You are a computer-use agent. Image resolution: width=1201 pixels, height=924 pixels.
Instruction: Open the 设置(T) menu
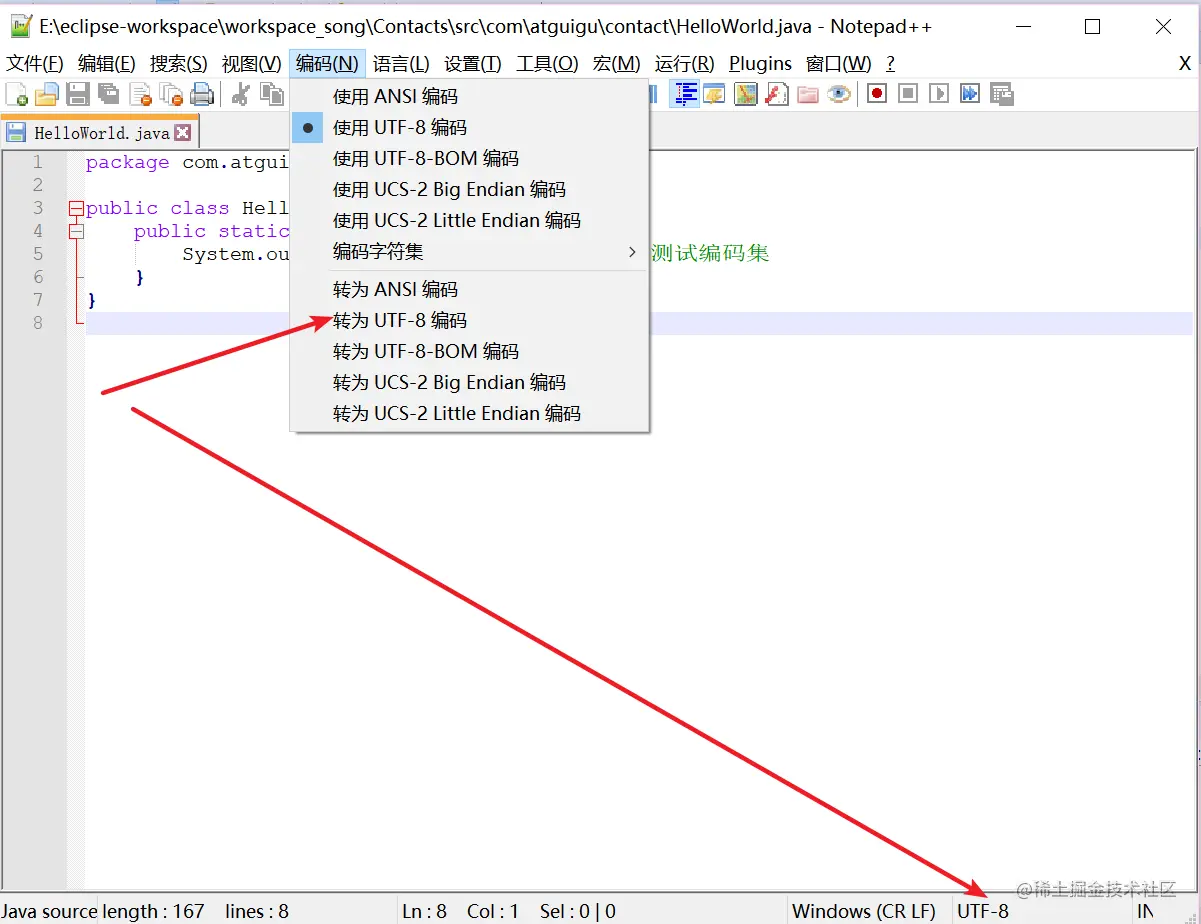(x=472, y=64)
